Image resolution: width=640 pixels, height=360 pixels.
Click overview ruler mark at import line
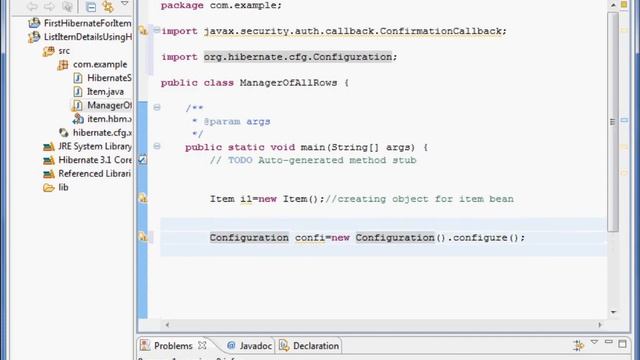click(624, 30)
